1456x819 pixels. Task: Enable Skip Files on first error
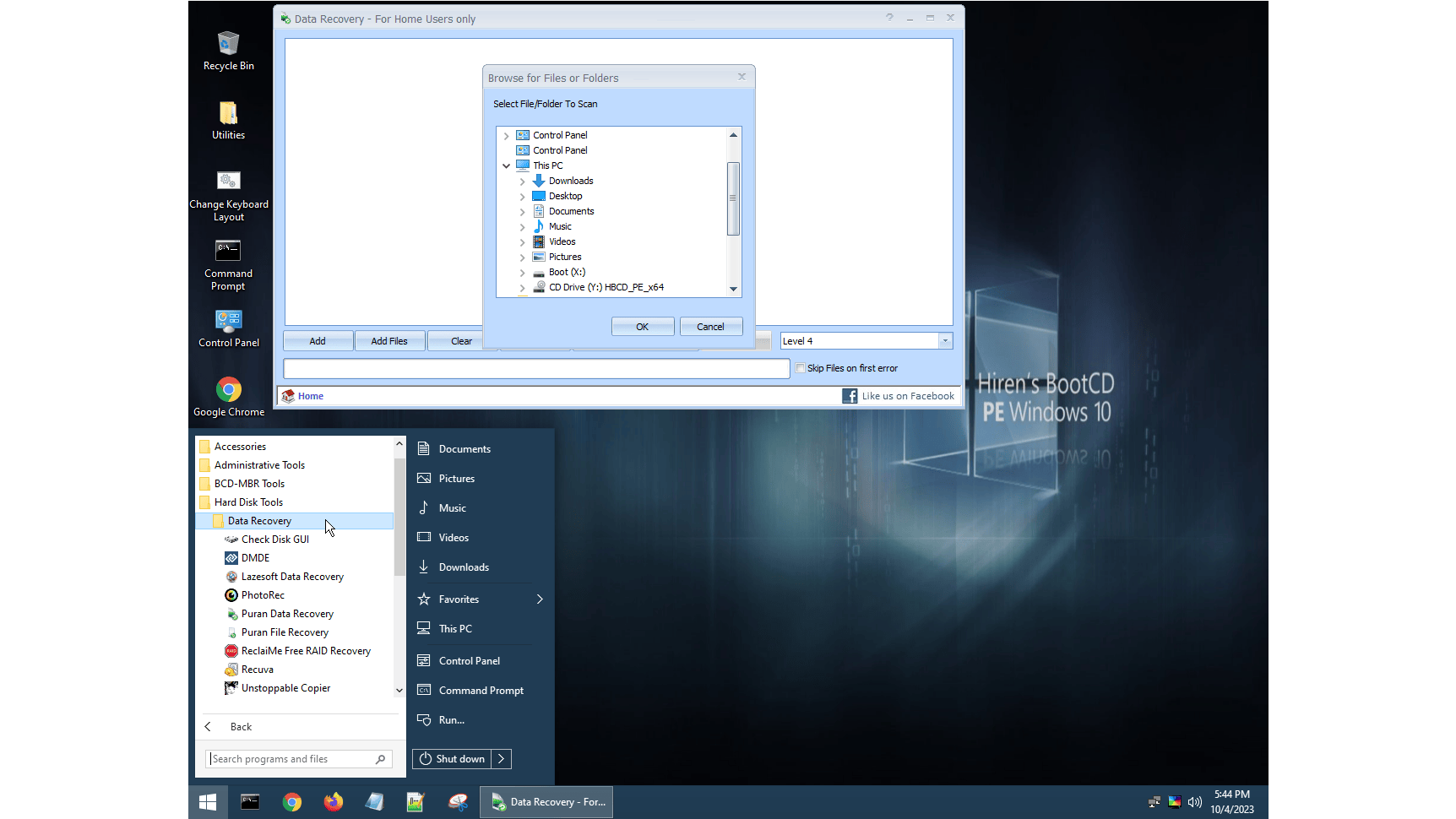pos(800,368)
